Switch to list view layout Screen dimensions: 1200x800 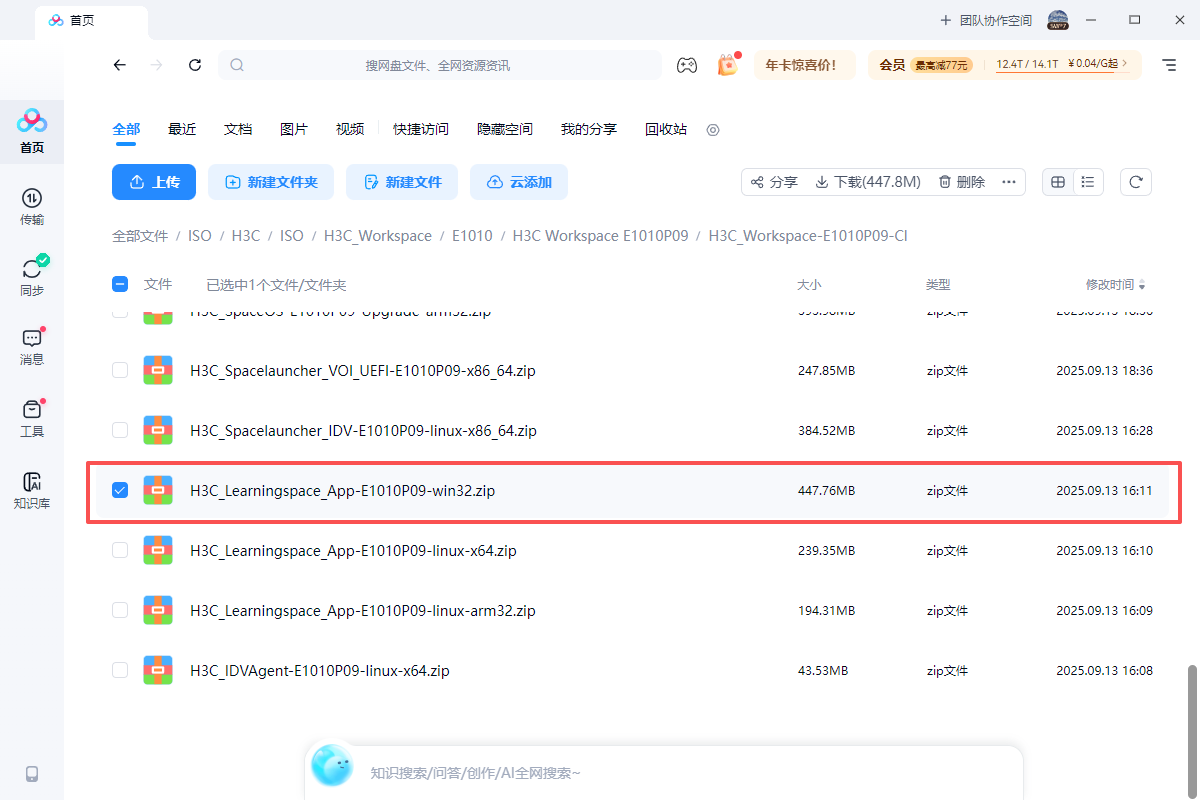coord(1088,182)
